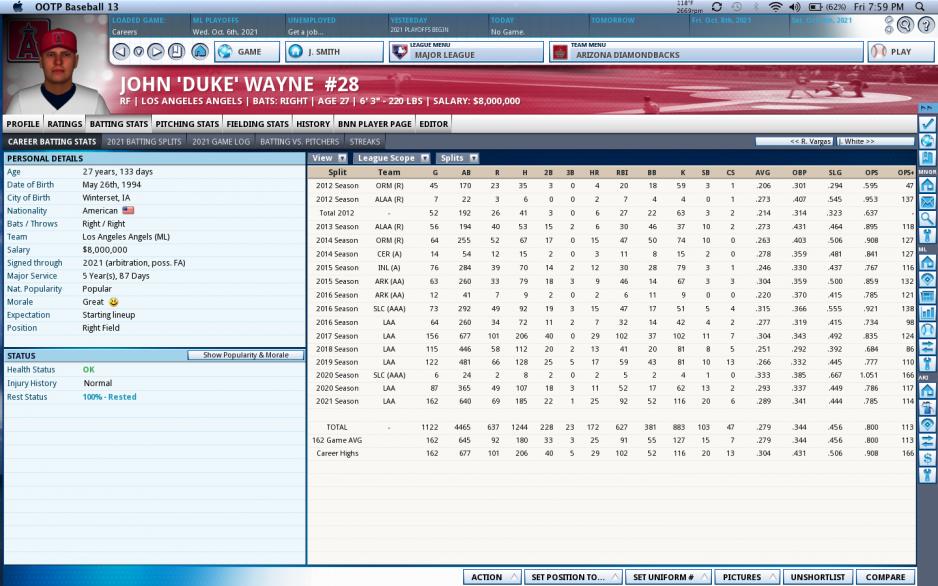This screenshot has height=586, width=938.
Task: Open the search magnifier icon top right
Action: (906, 25)
